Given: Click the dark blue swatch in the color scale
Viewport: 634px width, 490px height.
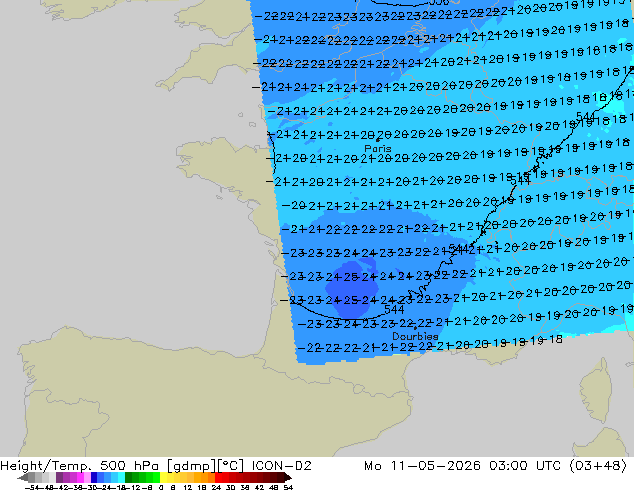Looking at the screenshot, I should (94, 477).
